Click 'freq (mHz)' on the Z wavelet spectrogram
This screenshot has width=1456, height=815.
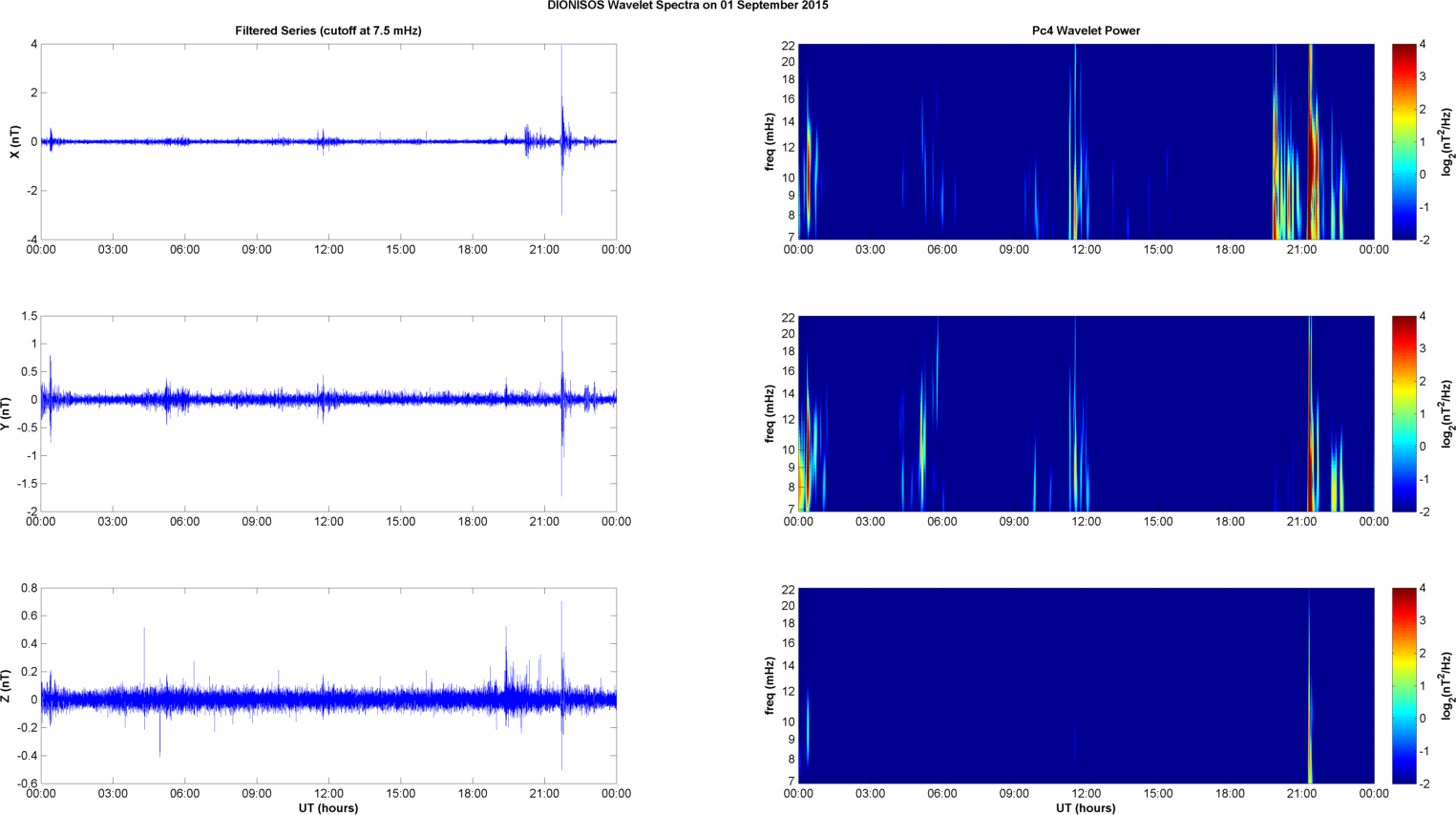click(770, 685)
